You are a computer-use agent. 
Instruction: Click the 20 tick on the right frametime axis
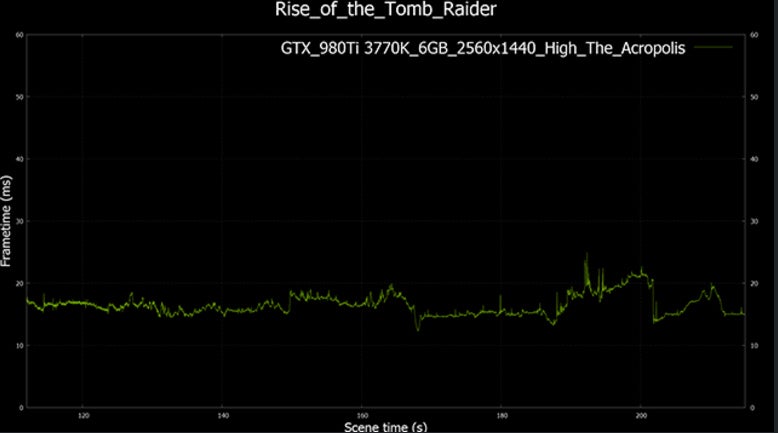click(754, 283)
